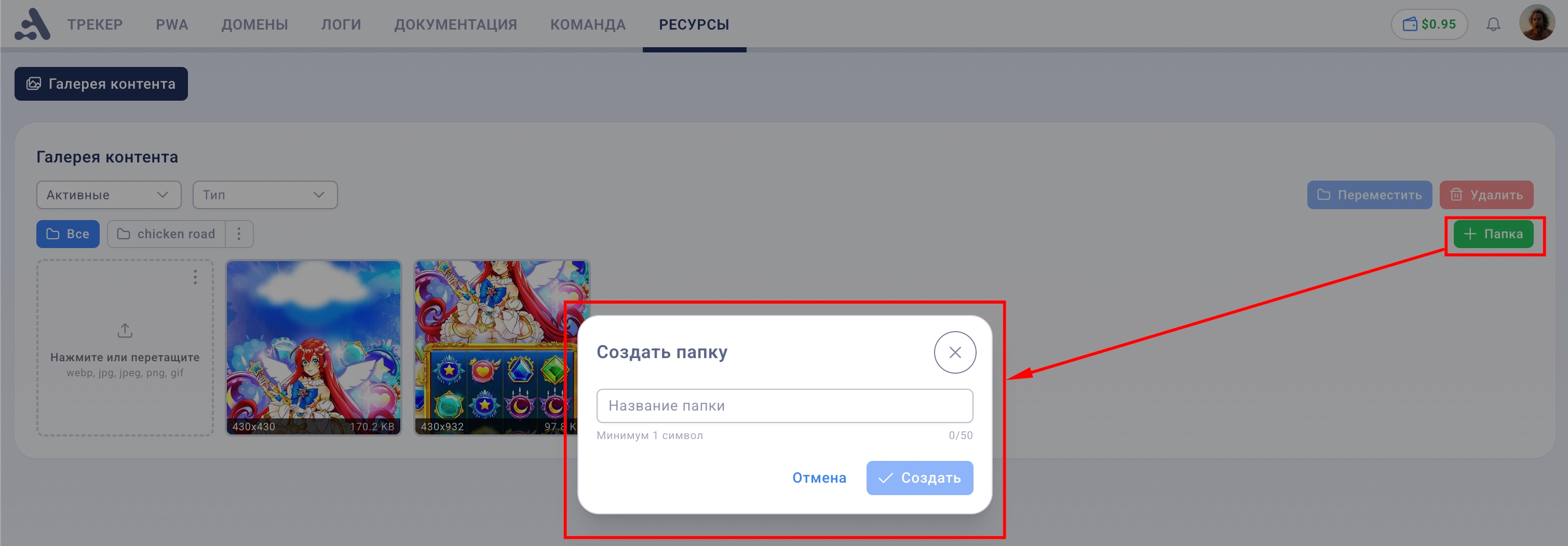Open the user profile avatar
This screenshot has width=1568, height=546.
(x=1537, y=24)
